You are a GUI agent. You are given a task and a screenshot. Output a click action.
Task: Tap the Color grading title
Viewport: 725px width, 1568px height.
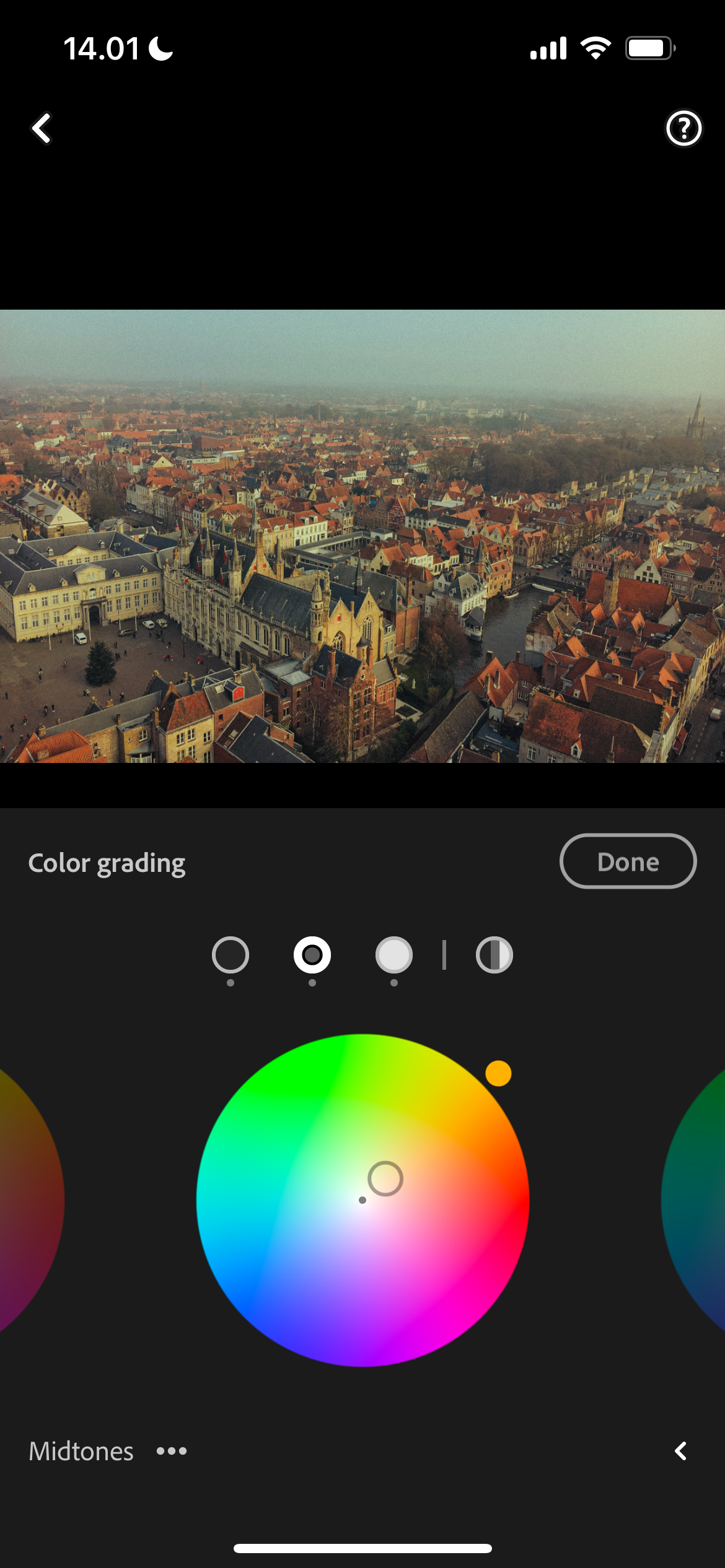107,863
